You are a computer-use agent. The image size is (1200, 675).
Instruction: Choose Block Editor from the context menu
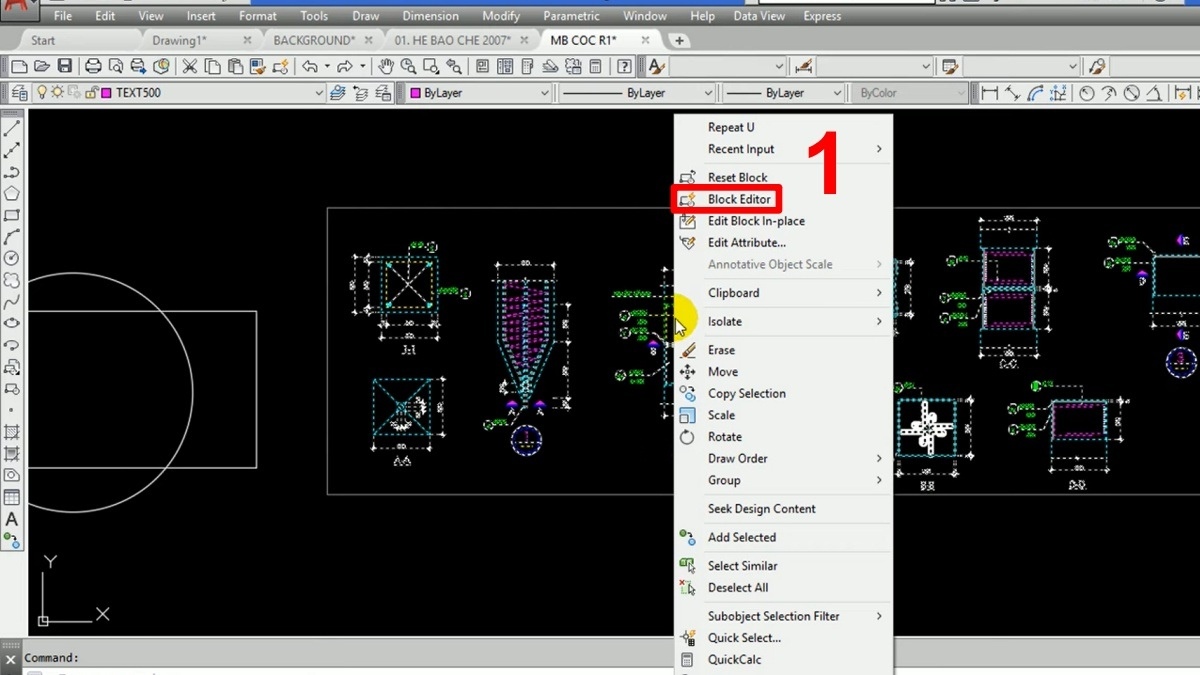coord(739,199)
